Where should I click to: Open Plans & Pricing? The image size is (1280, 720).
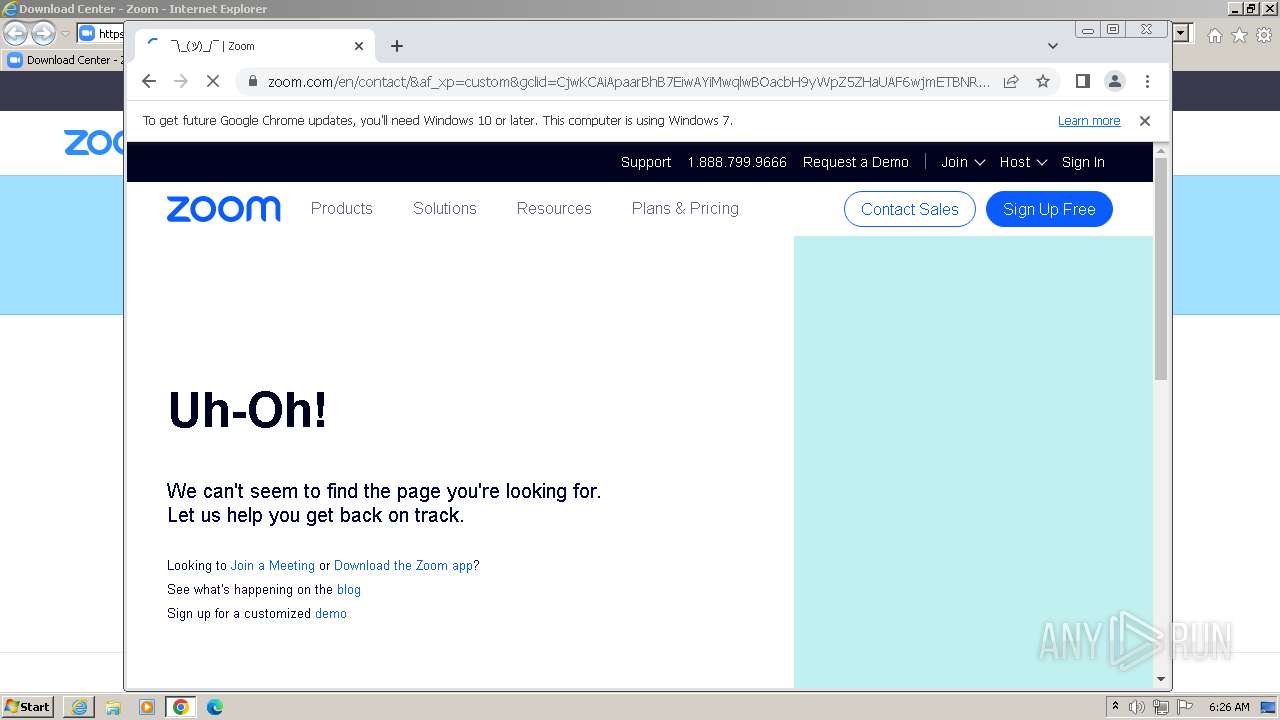[x=685, y=208]
